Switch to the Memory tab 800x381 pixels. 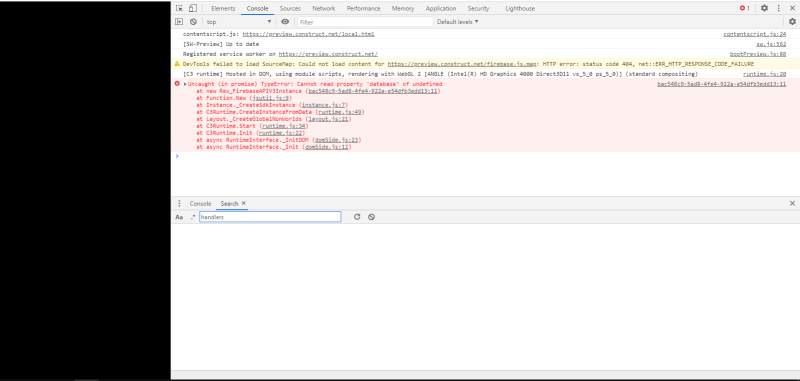[403, 9]
